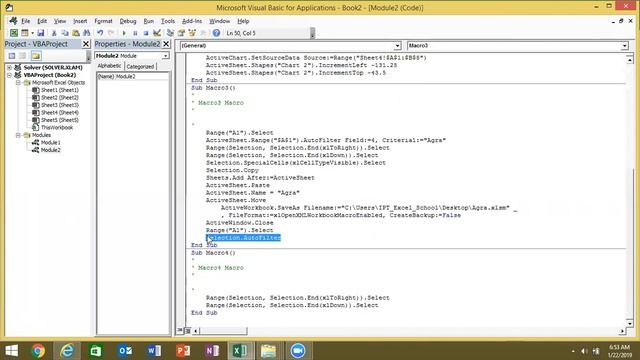
Task: Open Excel from the taskbar
Action: [x=240, y=351]
